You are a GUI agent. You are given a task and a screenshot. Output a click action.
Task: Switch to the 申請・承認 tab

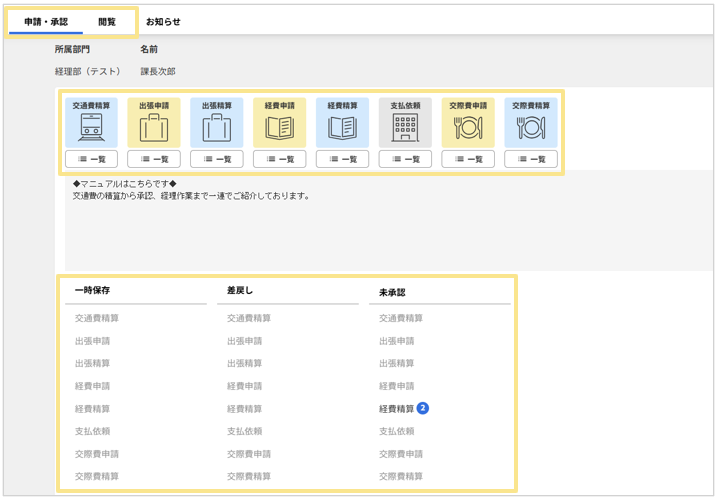pyautogui.click(x=46, y=21)
